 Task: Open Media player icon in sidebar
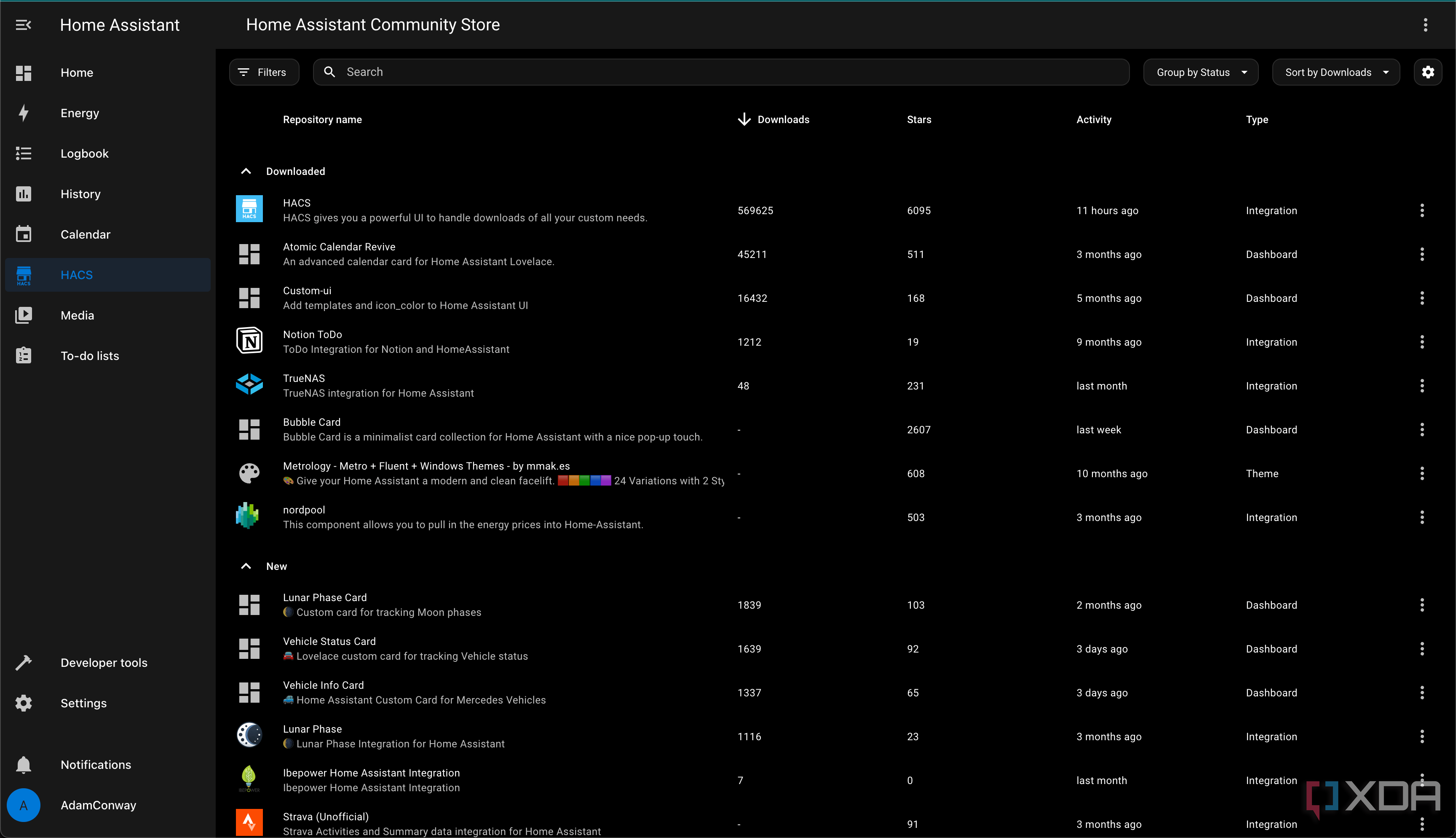(x=23, y=315)
